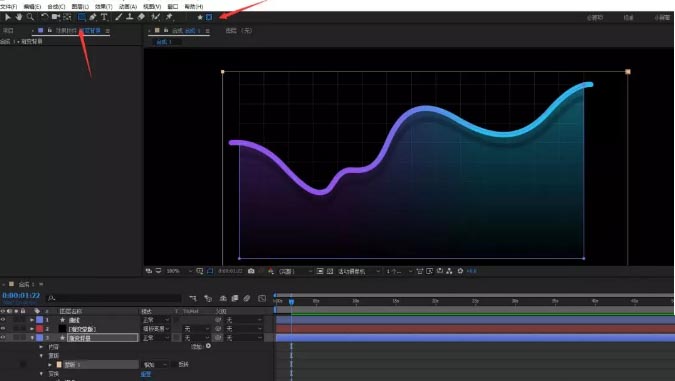675x381 pixels.
Task: Click the timeline layer search field
Action: pos(114,298)
